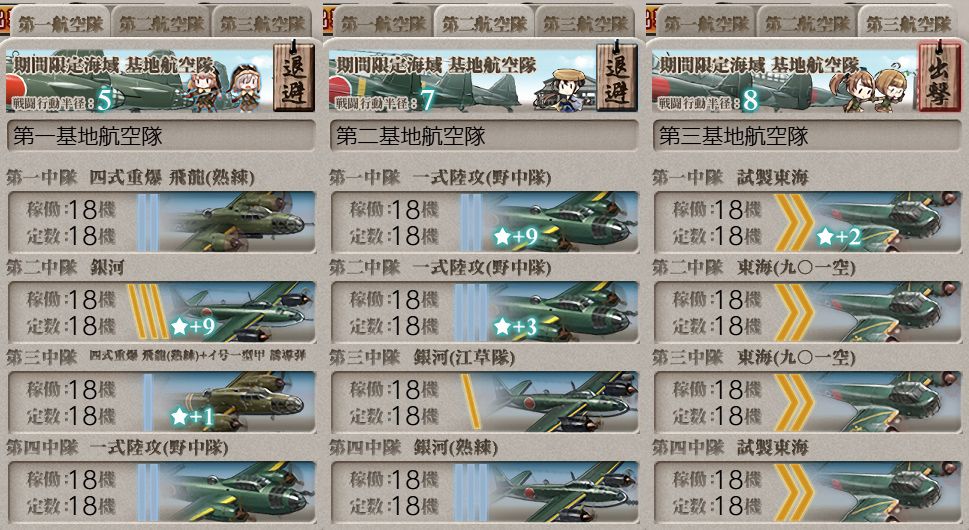The width and height of the screenshot is (969, 530).
Task: Toggle the third air base 出撃 wooden tag
Action: coord(940,77)
